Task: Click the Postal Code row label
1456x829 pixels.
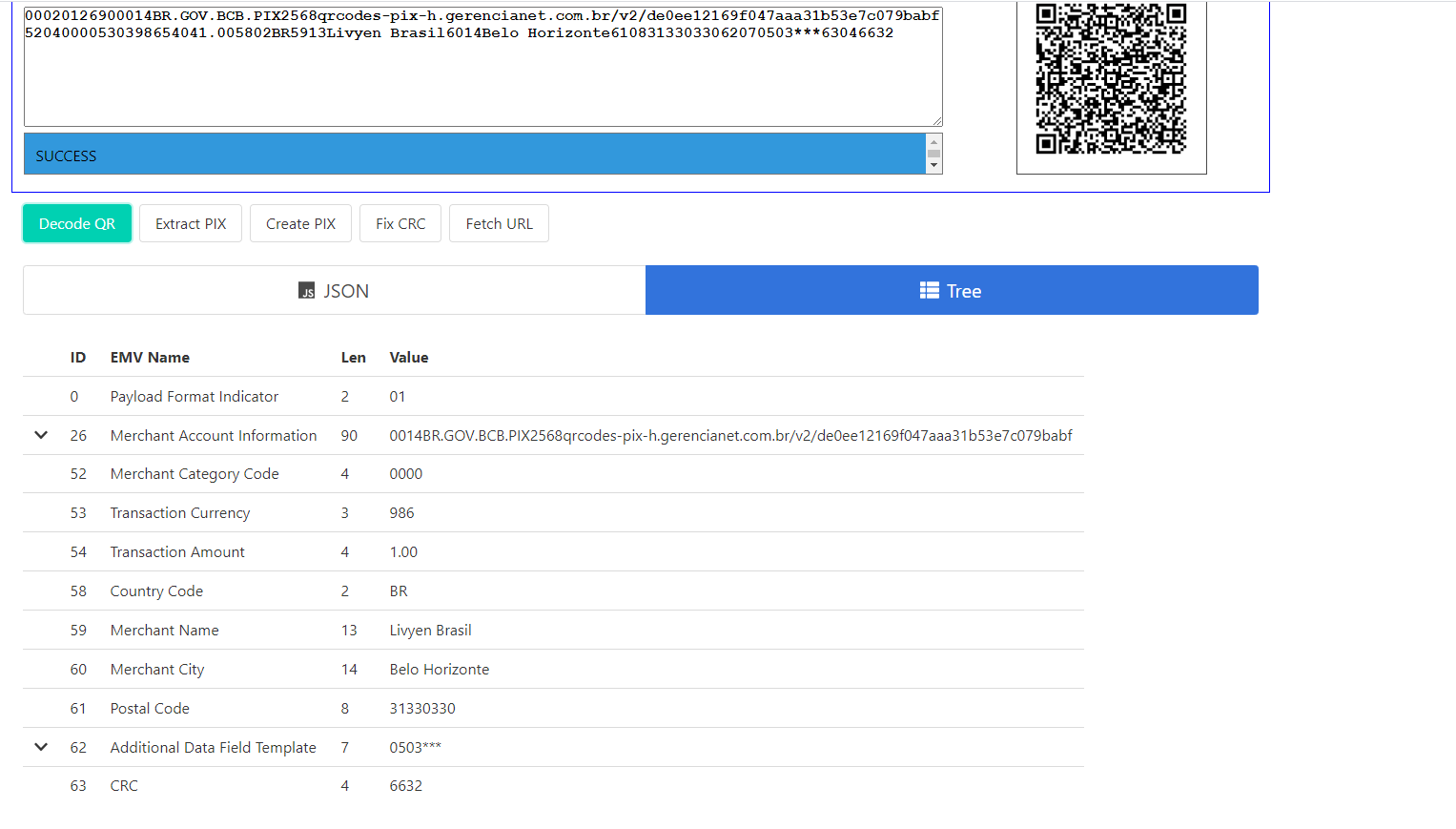Action: click(150, 709)
